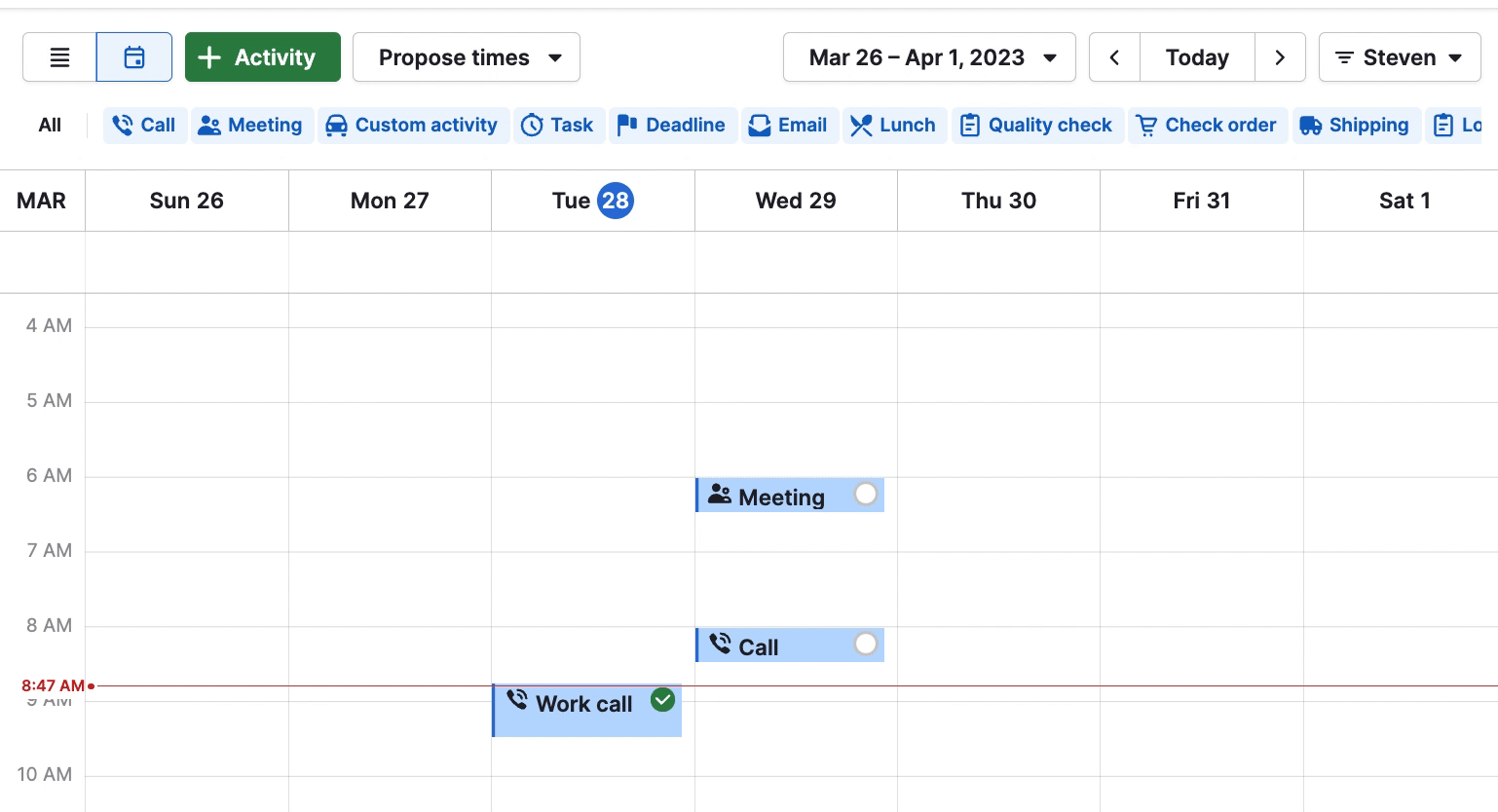The height and width of the screenshot is (812, 1498).
Task: Open the Mar 26 – Apr 1 date picker
Action: [x=928, y=56]
